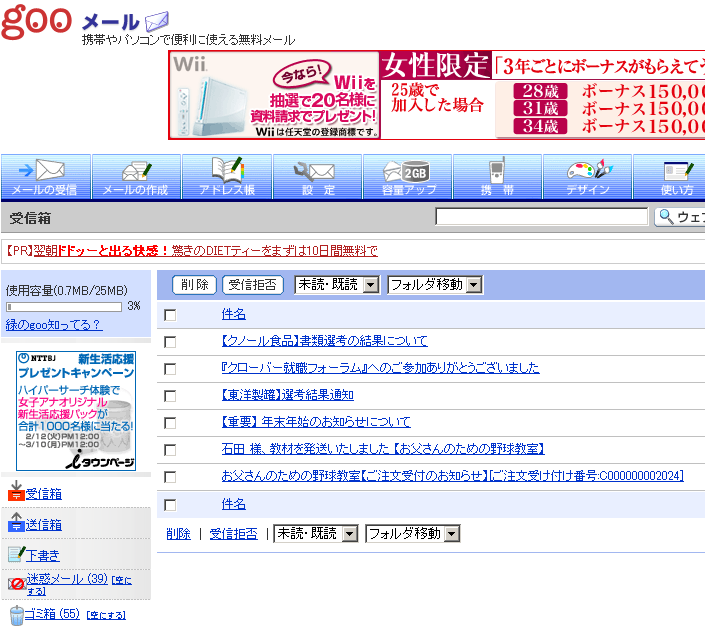Screen dimensions: 705x629
Task: Click the 使用容量 storage usage bar
Action: tap(64, 307)
